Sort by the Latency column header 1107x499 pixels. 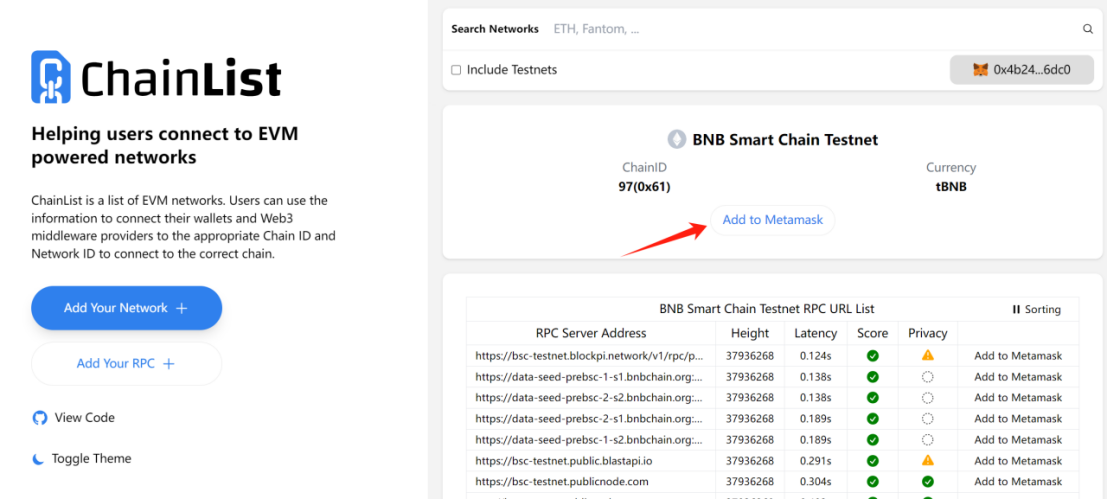point(815,333)
